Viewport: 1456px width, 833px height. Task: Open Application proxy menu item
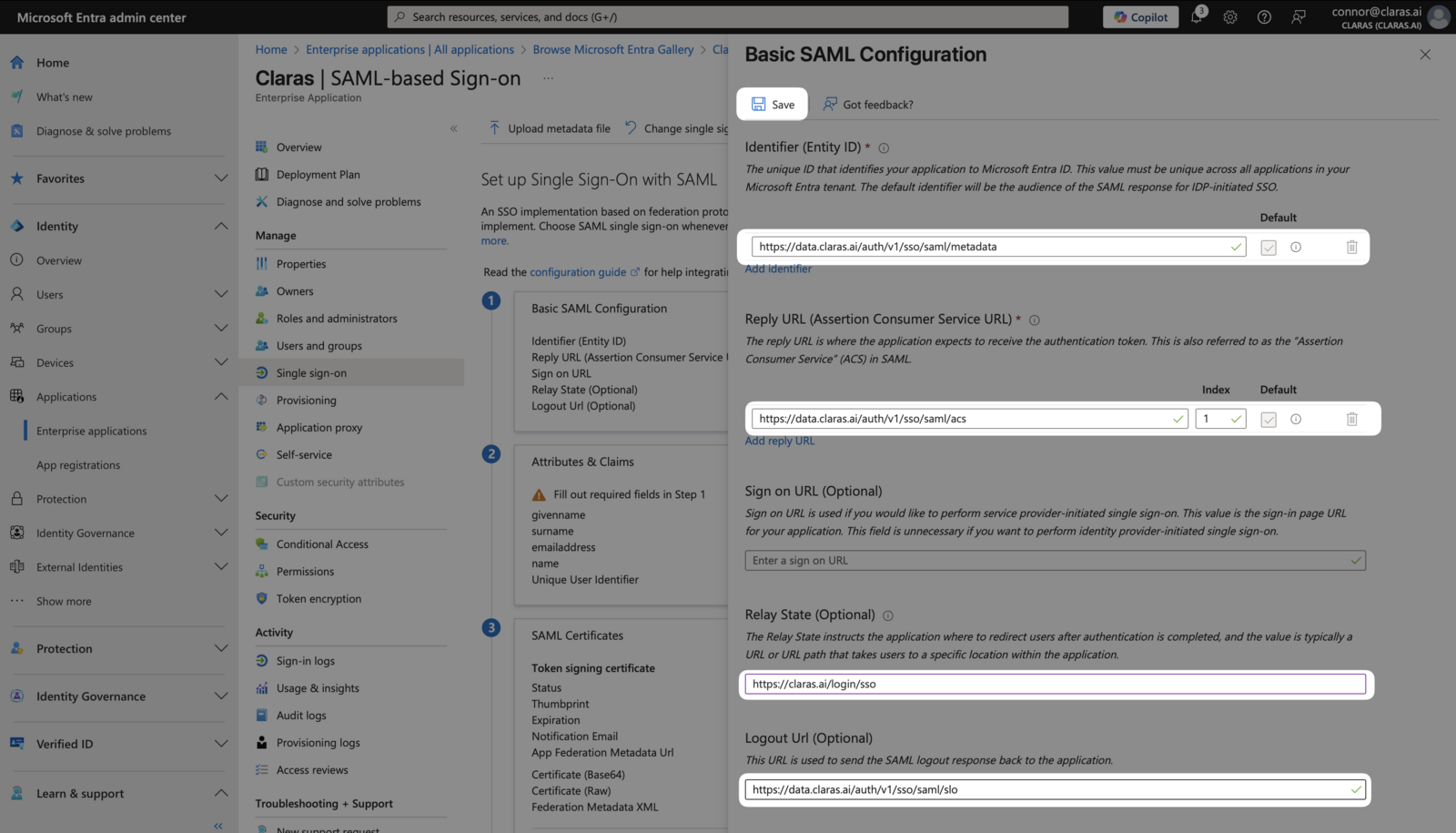(x=318, y=428)
